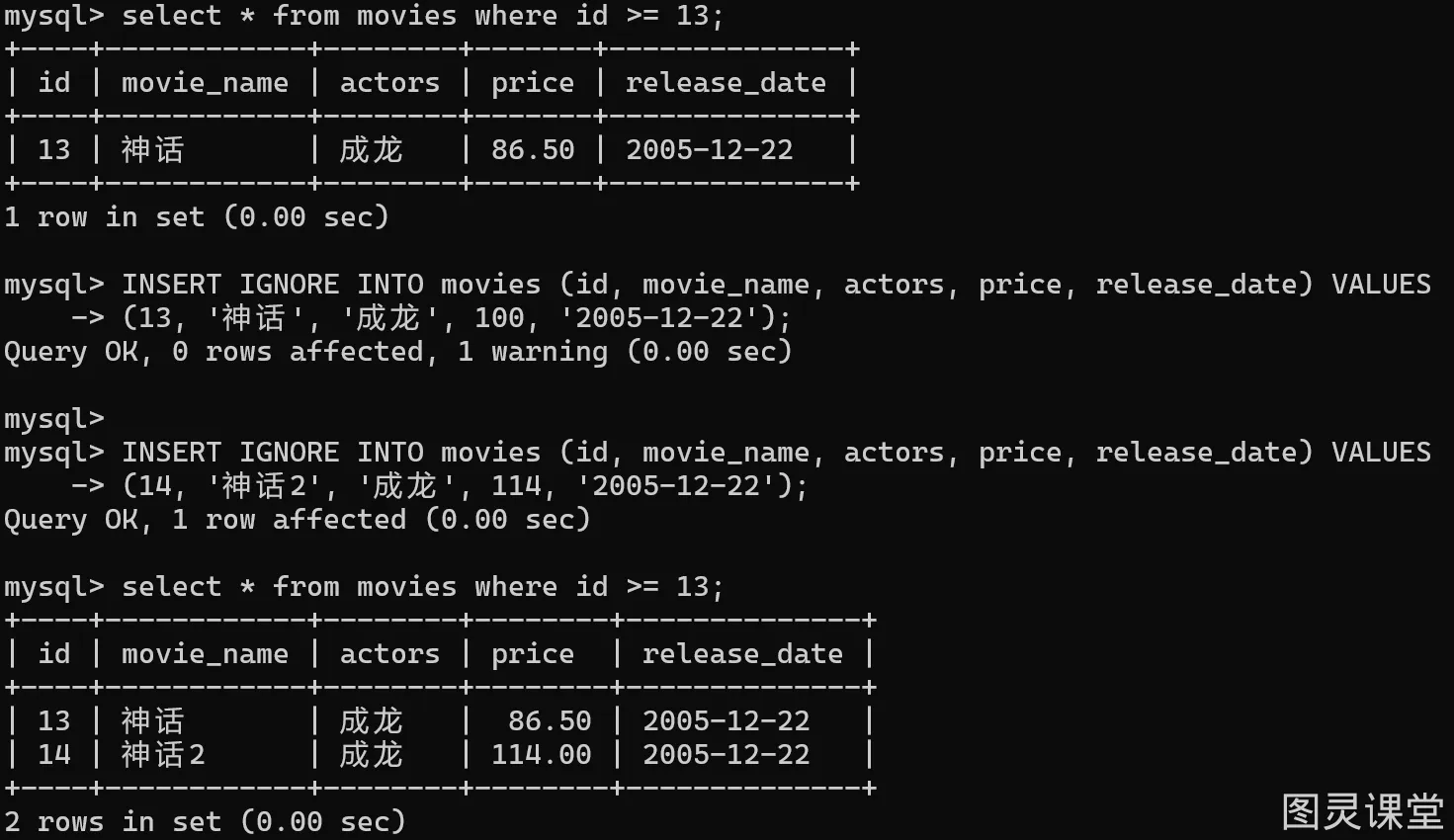Click the 114.00 price cell in the bottom table
This screenshot has width=1454, height=840.
(541, 755)
